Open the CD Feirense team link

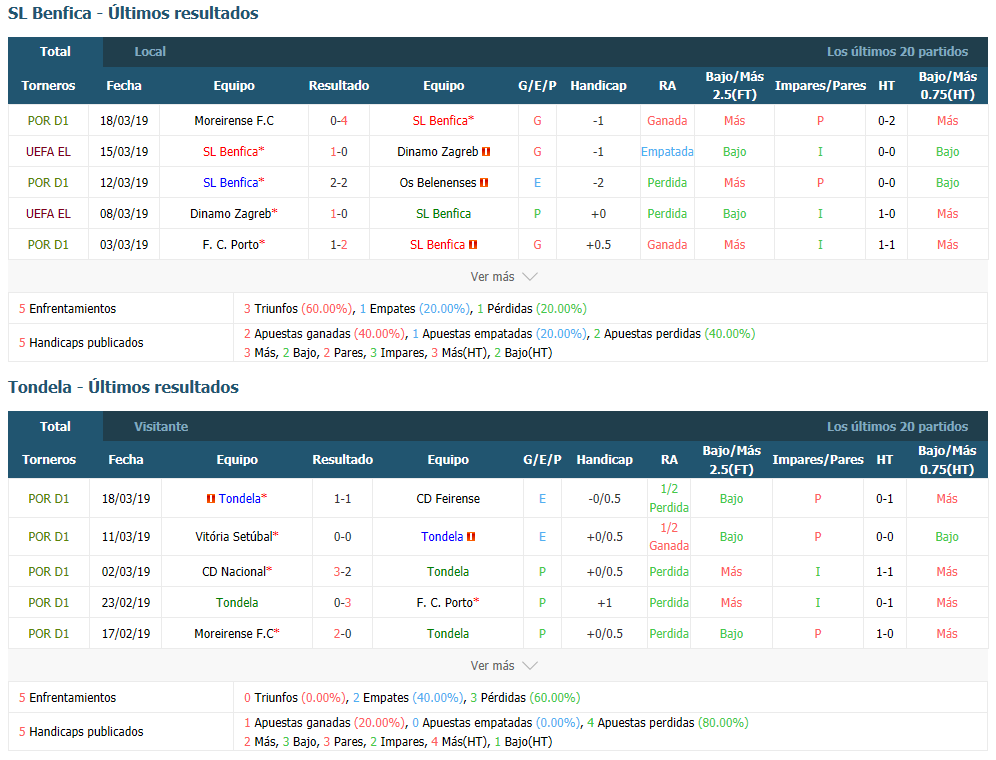pyautogui.click(x=448, y=499)
